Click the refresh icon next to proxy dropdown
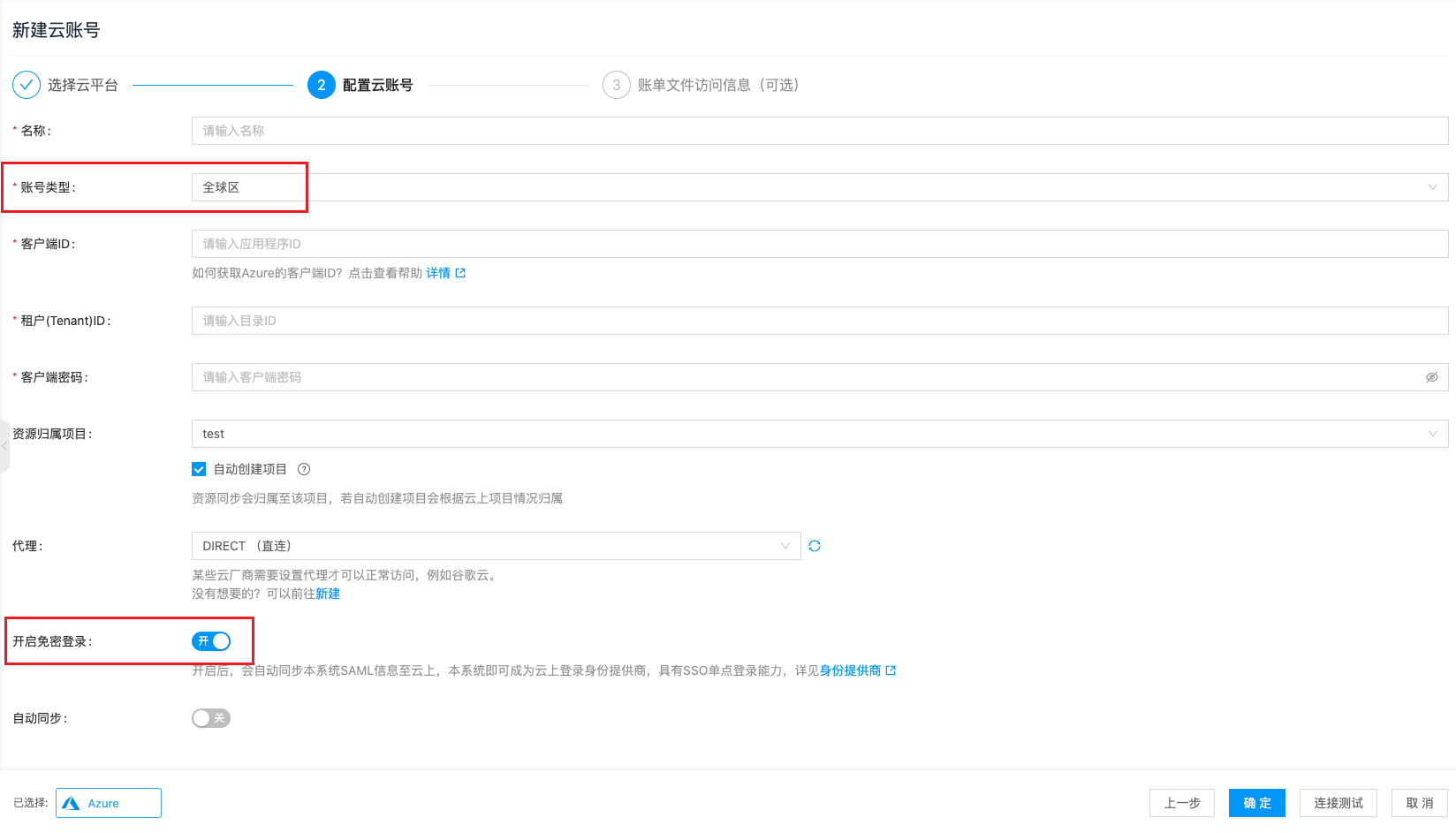Screen dimensions: 1456x833 815,546
